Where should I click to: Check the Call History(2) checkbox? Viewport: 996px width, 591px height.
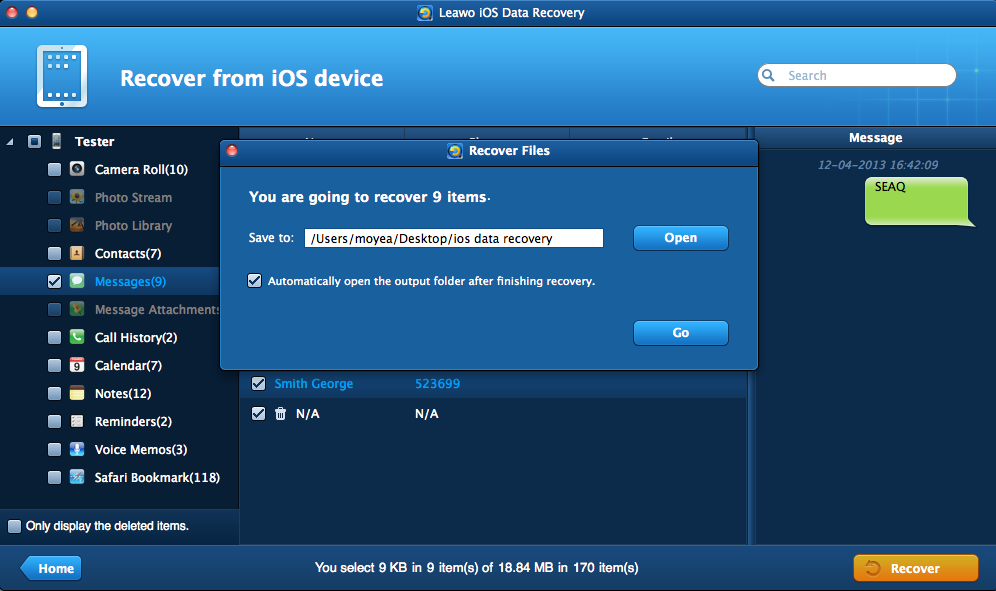click(55, 337)
